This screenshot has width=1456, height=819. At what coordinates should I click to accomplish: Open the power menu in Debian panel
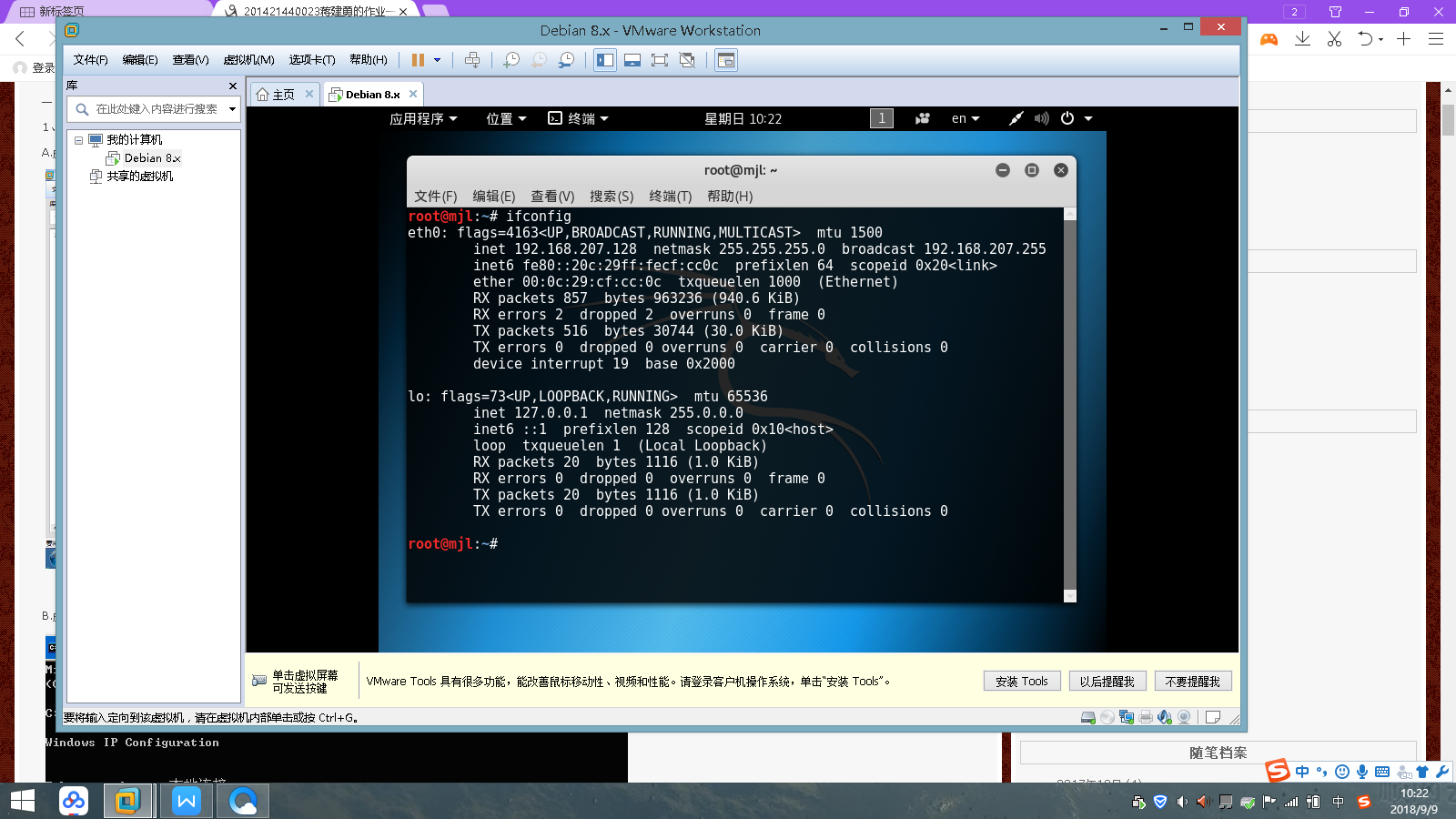point(1076,118)
